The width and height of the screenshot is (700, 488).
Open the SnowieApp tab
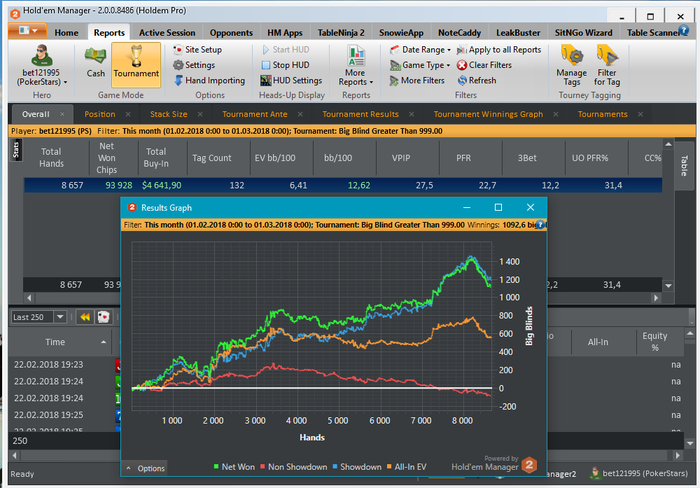401,33
